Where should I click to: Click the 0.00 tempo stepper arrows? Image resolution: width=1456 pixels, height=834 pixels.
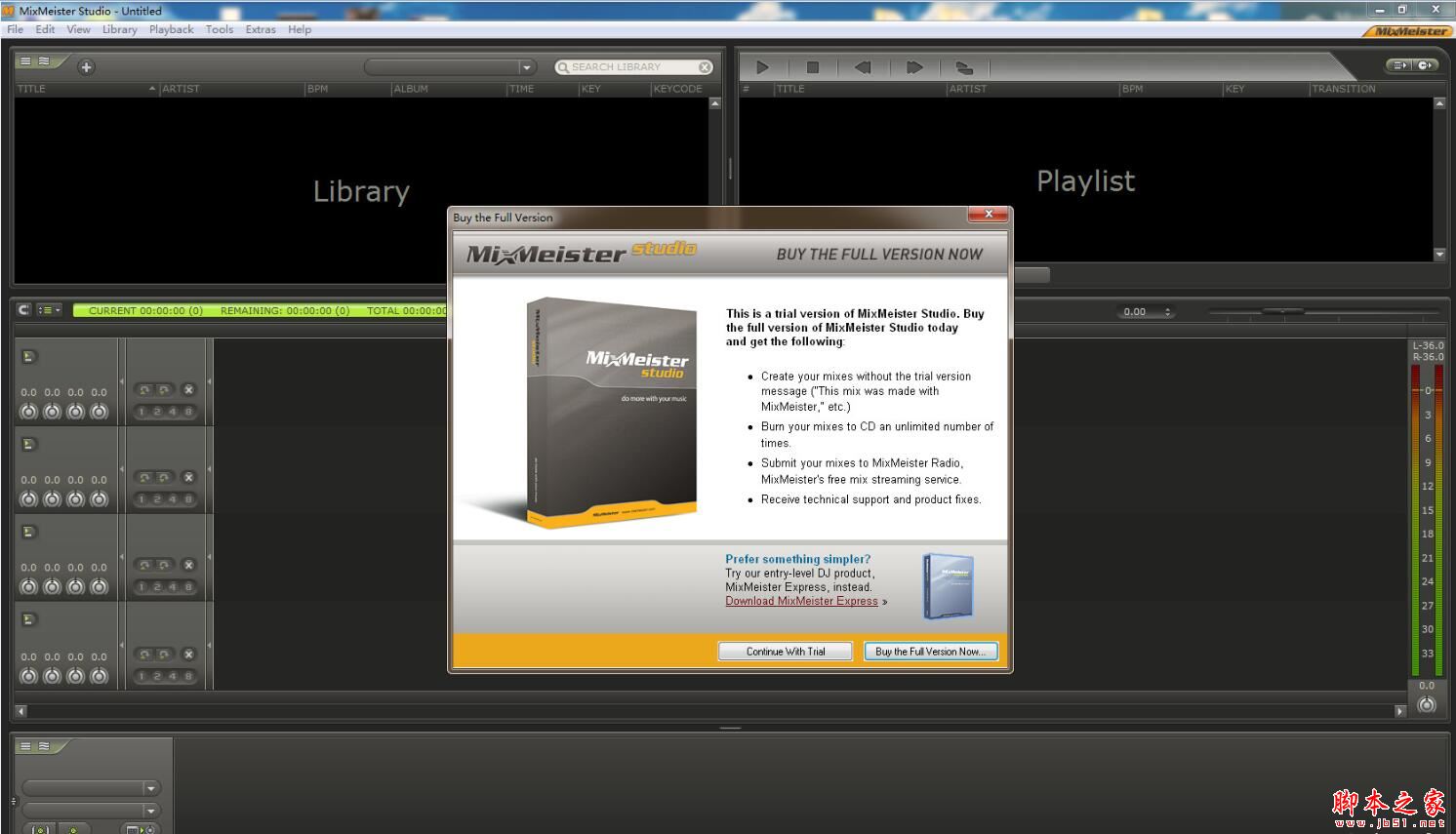[x=1168, y=312]
